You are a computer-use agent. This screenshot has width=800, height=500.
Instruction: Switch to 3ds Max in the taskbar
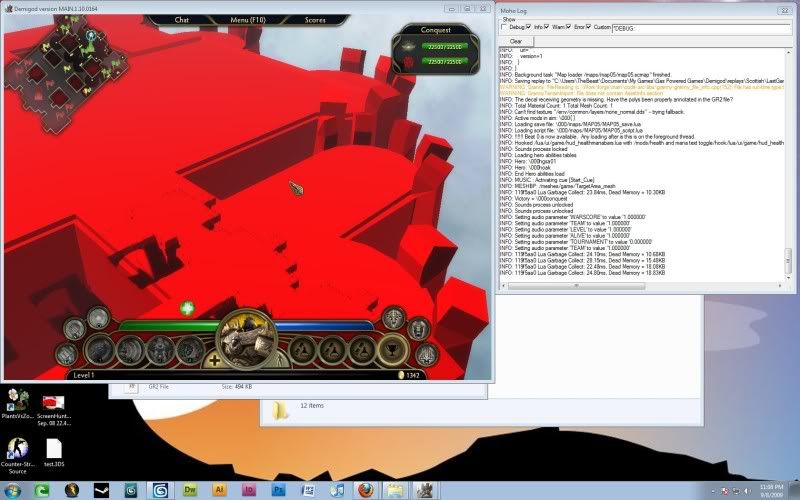160,491
